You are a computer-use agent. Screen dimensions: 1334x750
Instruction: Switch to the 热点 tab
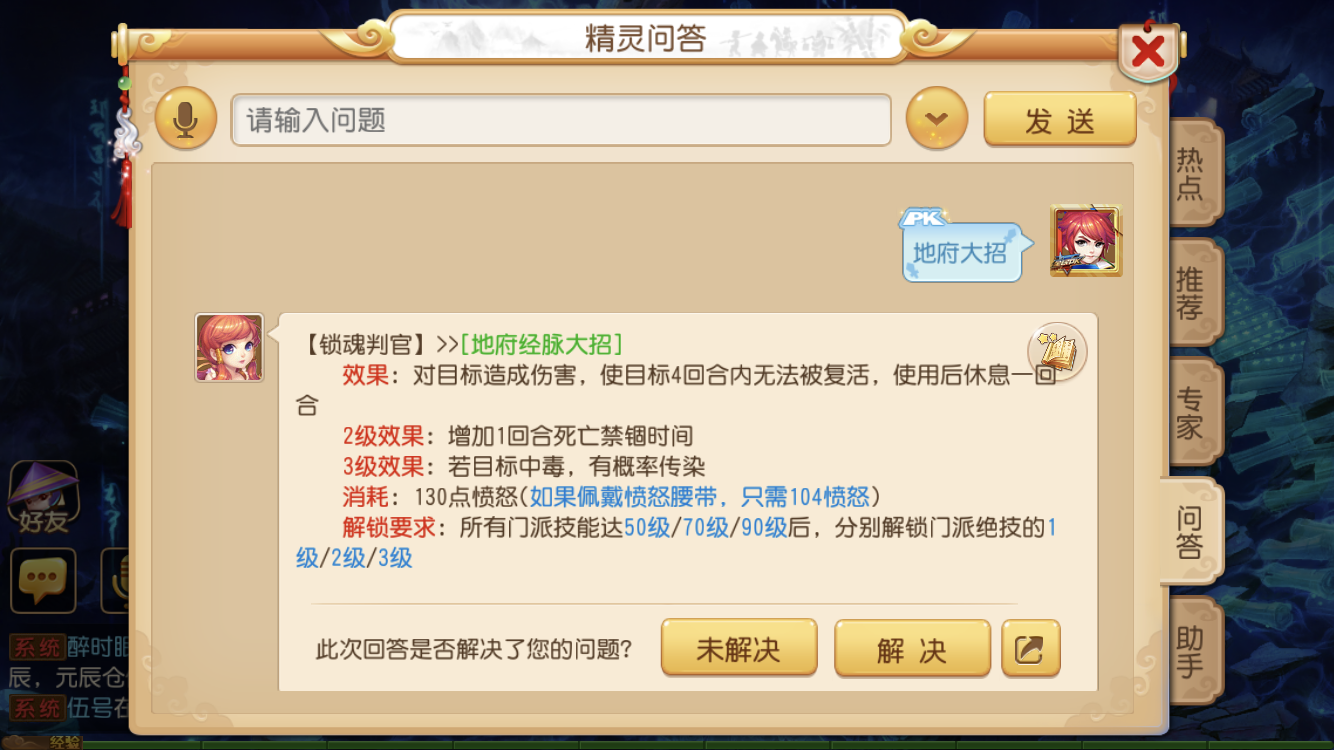coord(1191,173)
